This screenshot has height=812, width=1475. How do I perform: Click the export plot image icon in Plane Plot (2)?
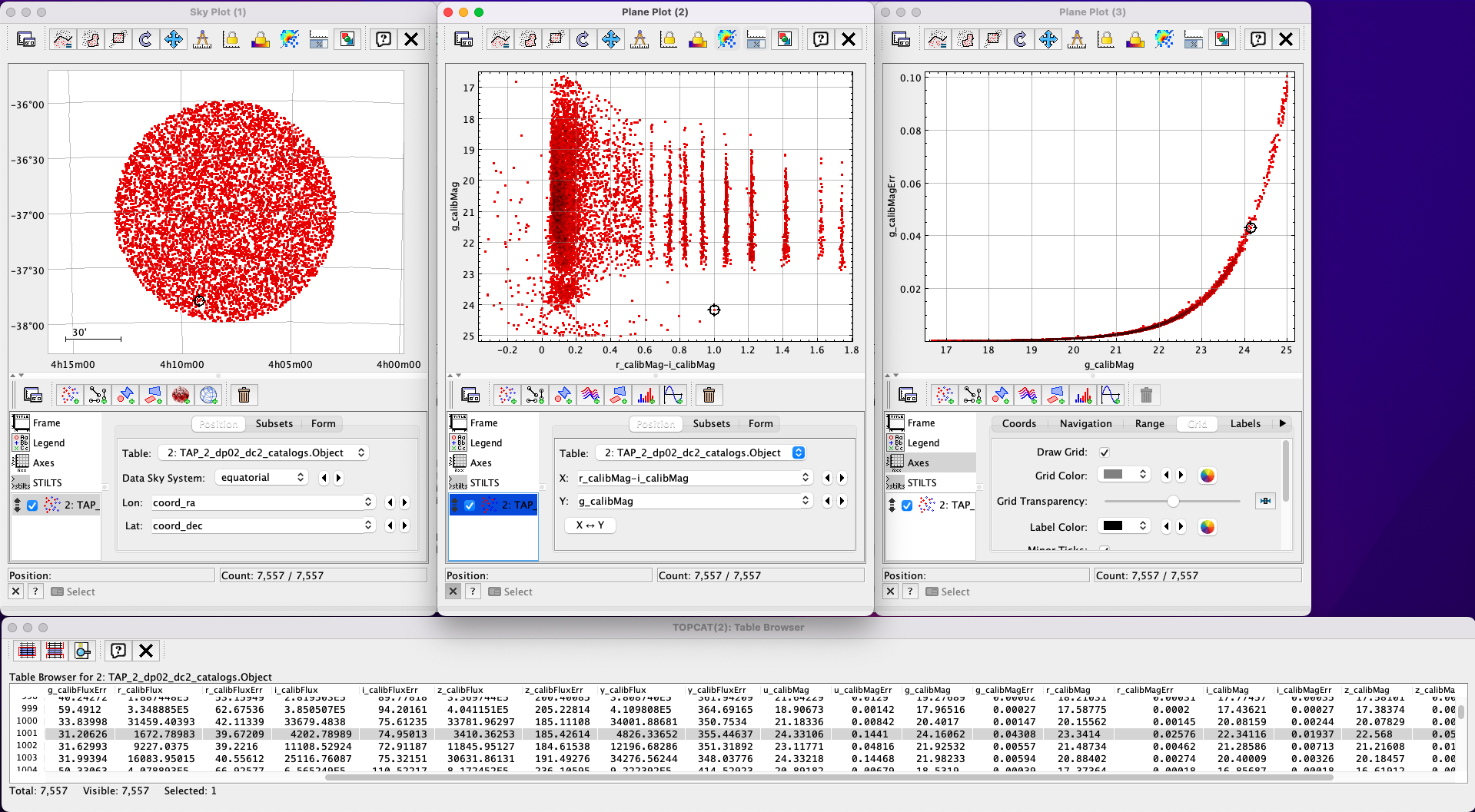785,39
